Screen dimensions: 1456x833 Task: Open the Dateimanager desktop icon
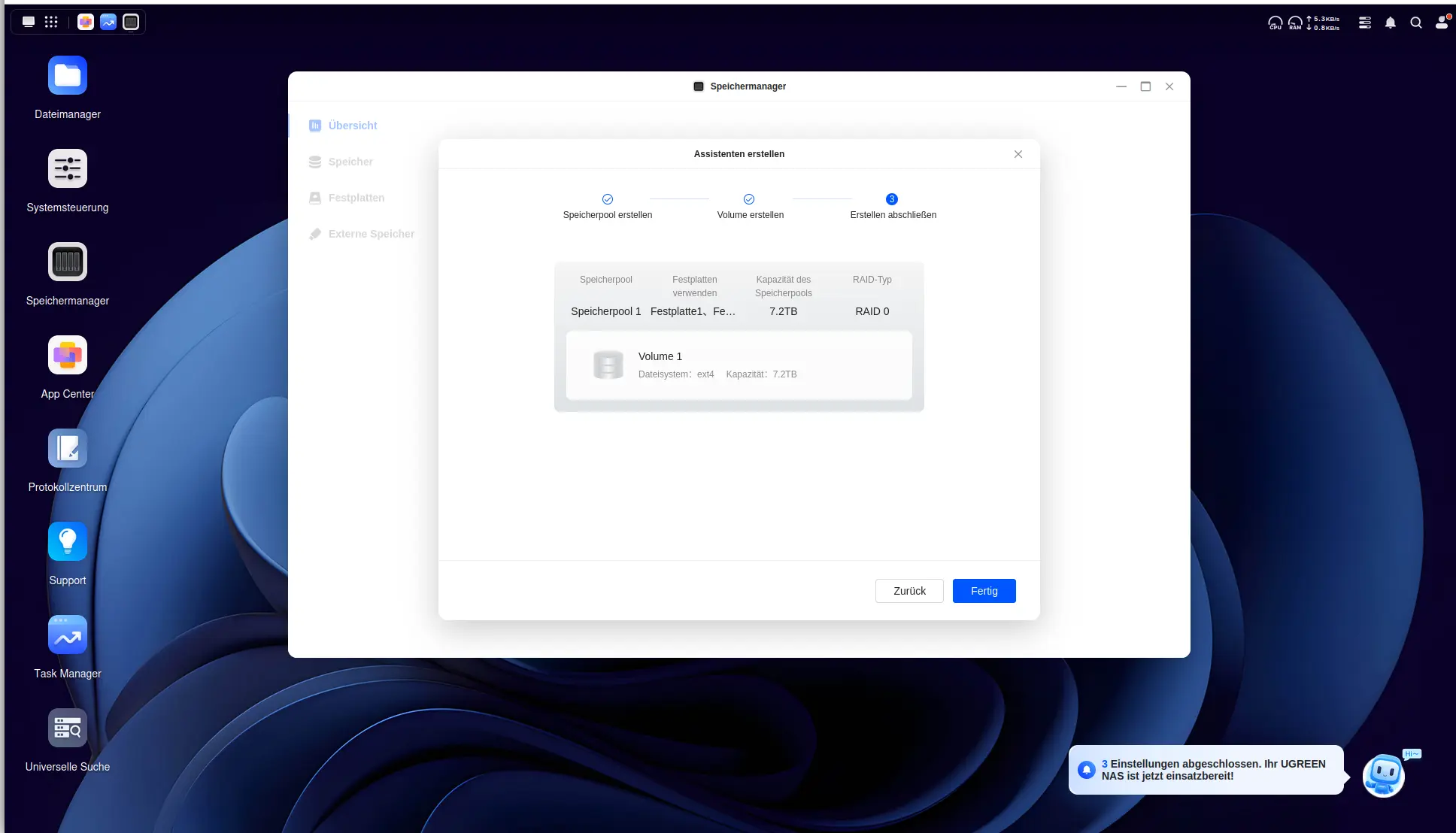point(68,76)
